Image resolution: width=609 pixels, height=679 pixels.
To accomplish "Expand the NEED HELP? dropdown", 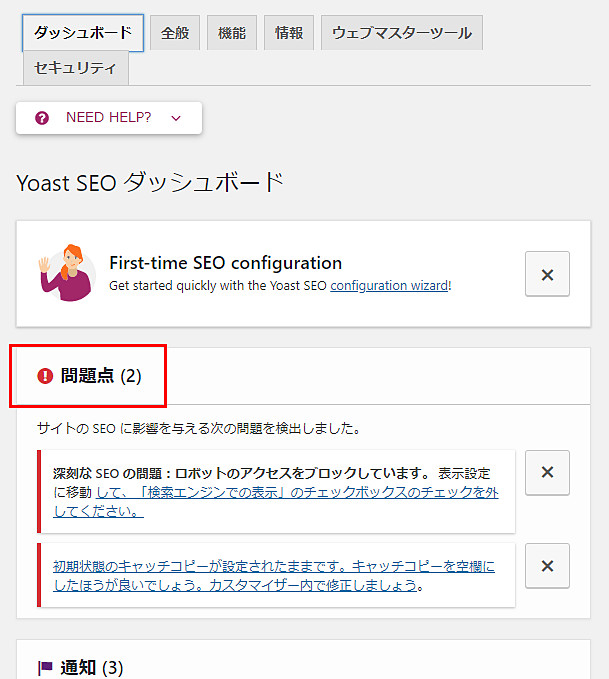I will point(109,118).
